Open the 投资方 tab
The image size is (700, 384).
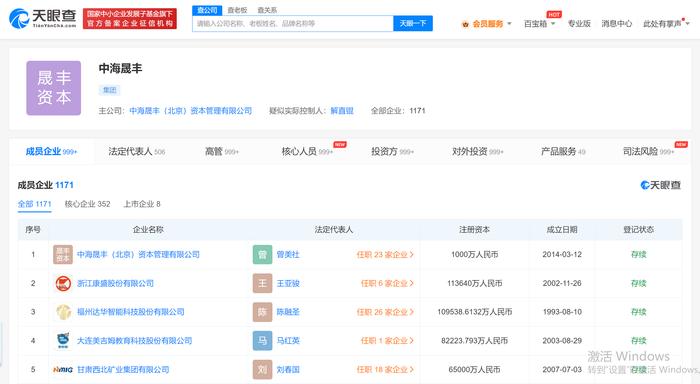(392, 151)
